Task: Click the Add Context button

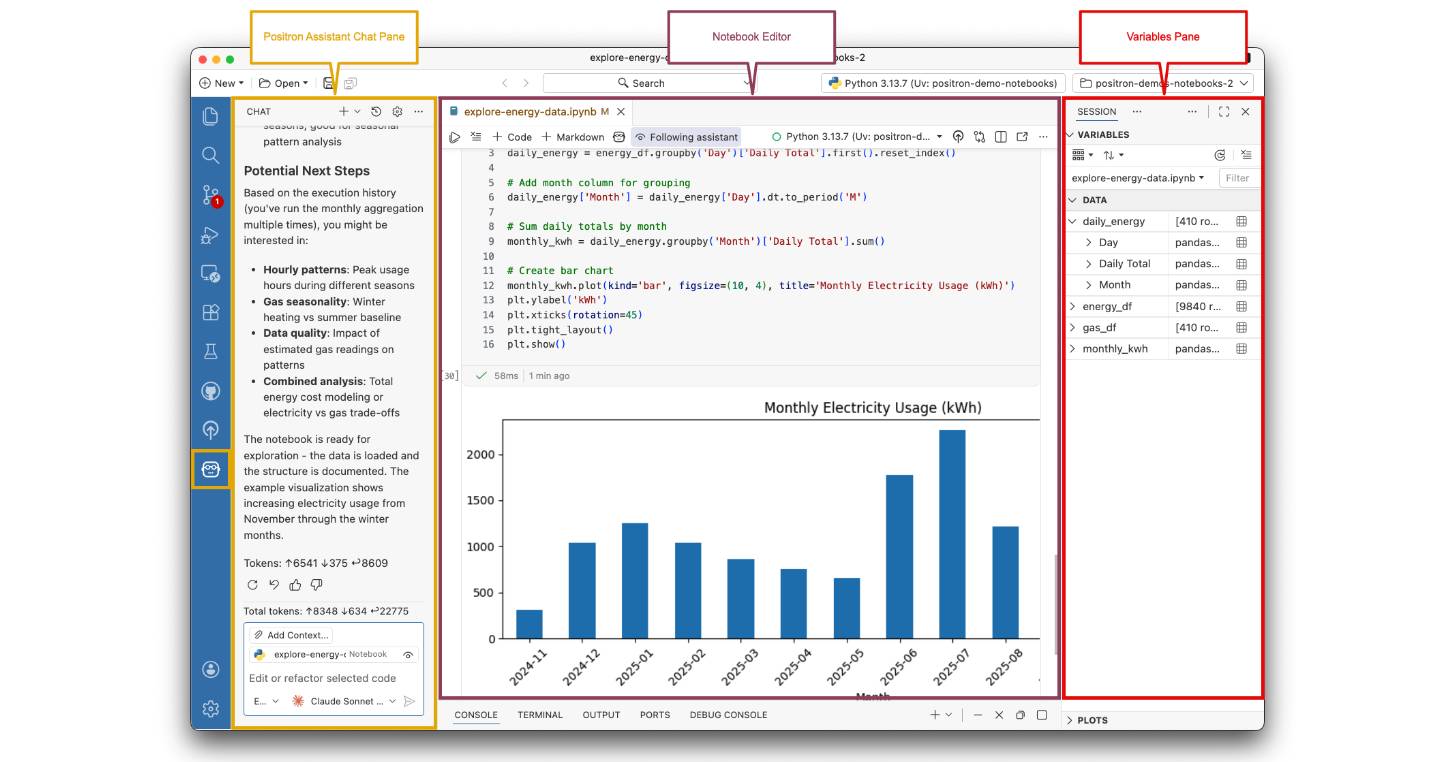Action: tap(290, 635)
